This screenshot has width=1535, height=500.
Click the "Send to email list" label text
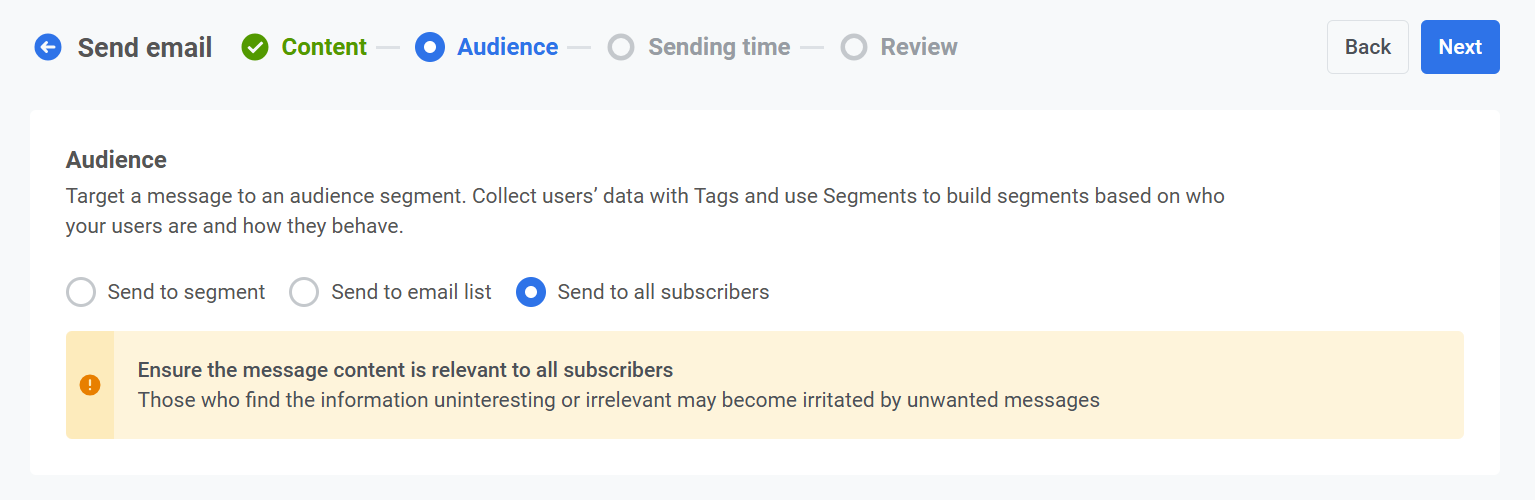tap(411, 292)
